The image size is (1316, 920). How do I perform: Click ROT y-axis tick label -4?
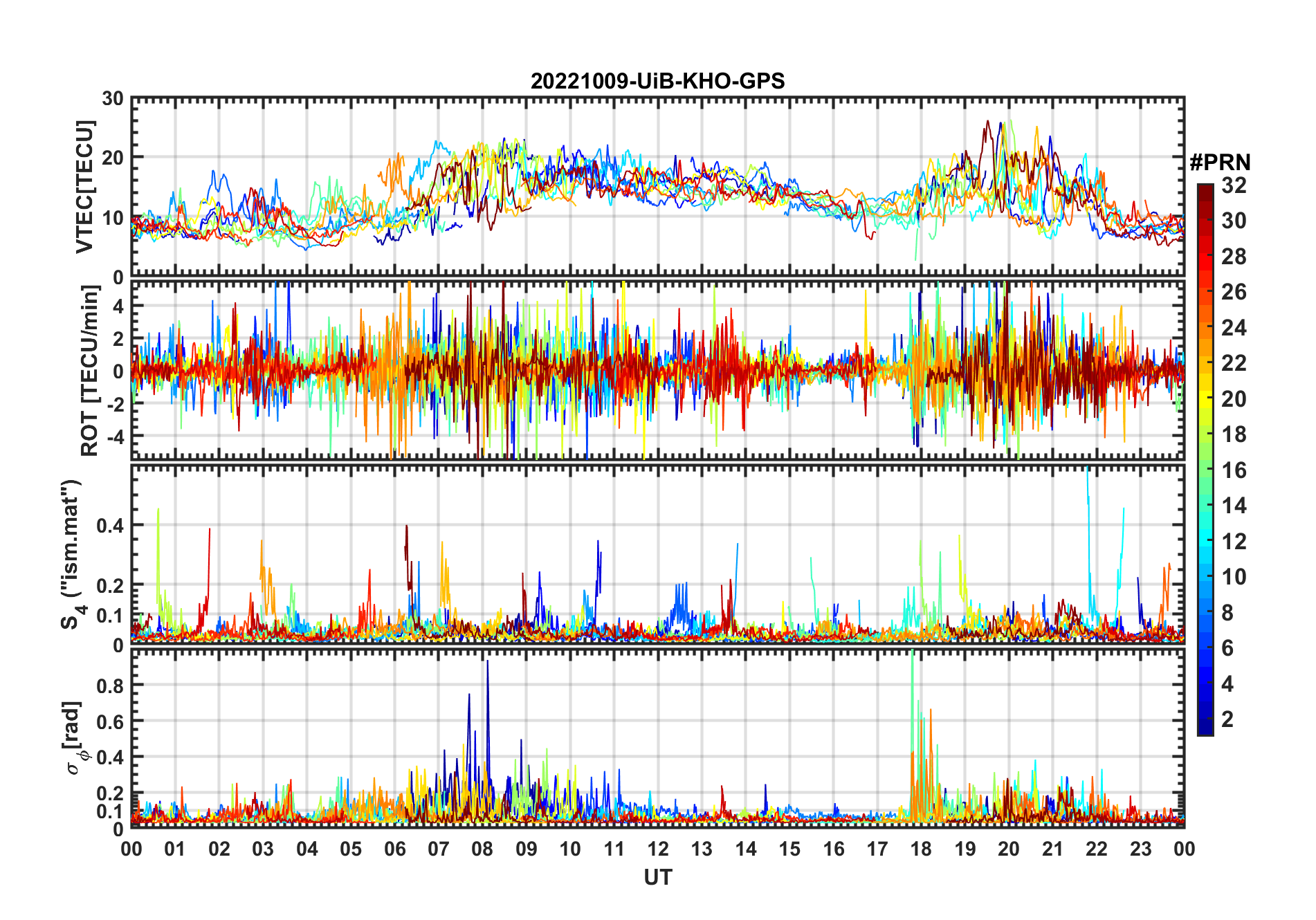point(116,436)
